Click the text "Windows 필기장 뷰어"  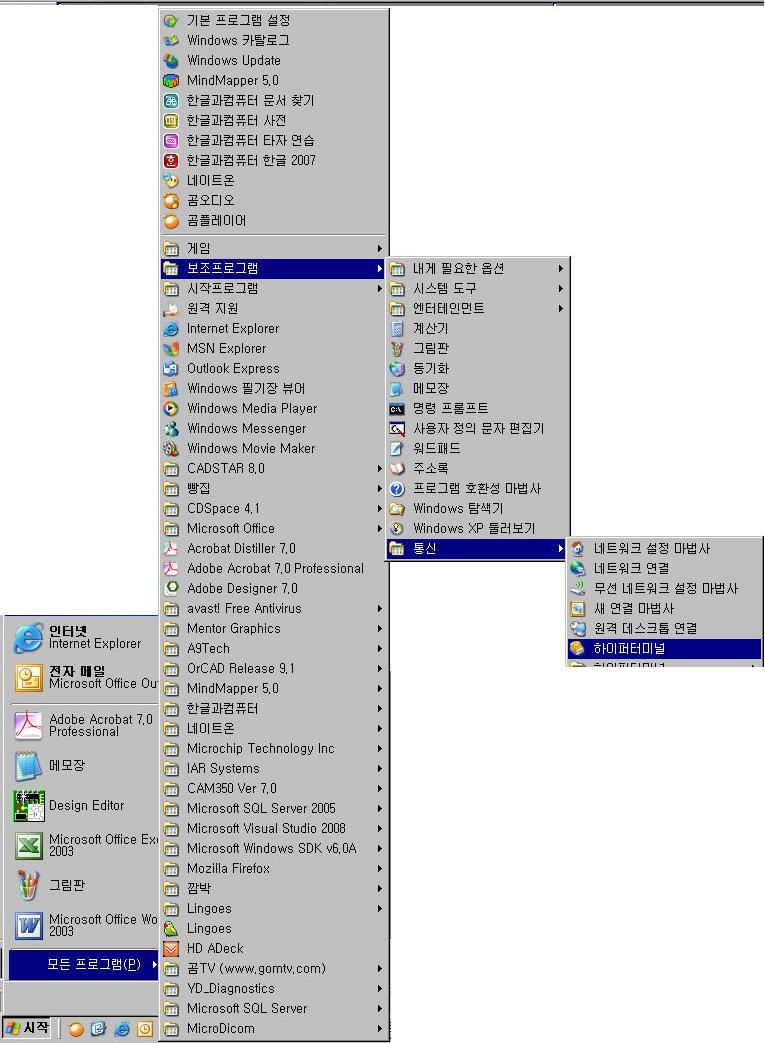click(246, 388)
